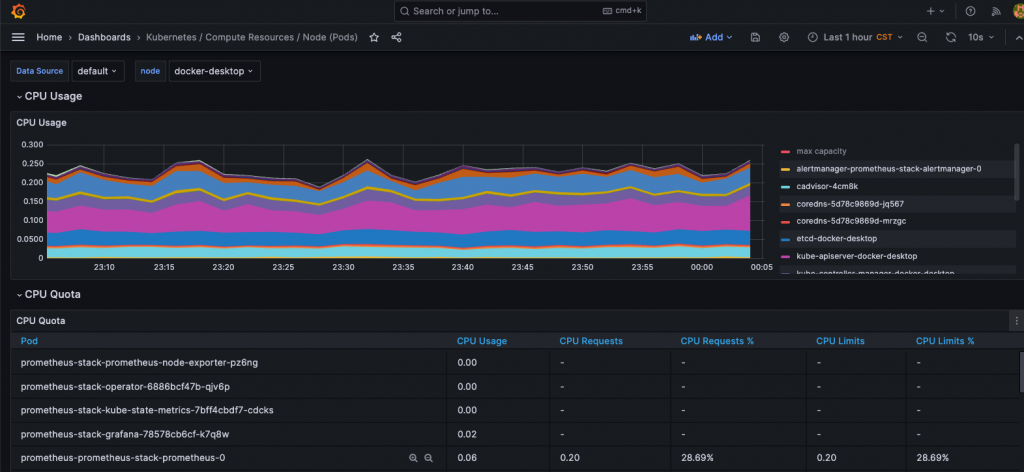
Task: Click the Search or jump to field
Action: [x=520, y=11]
